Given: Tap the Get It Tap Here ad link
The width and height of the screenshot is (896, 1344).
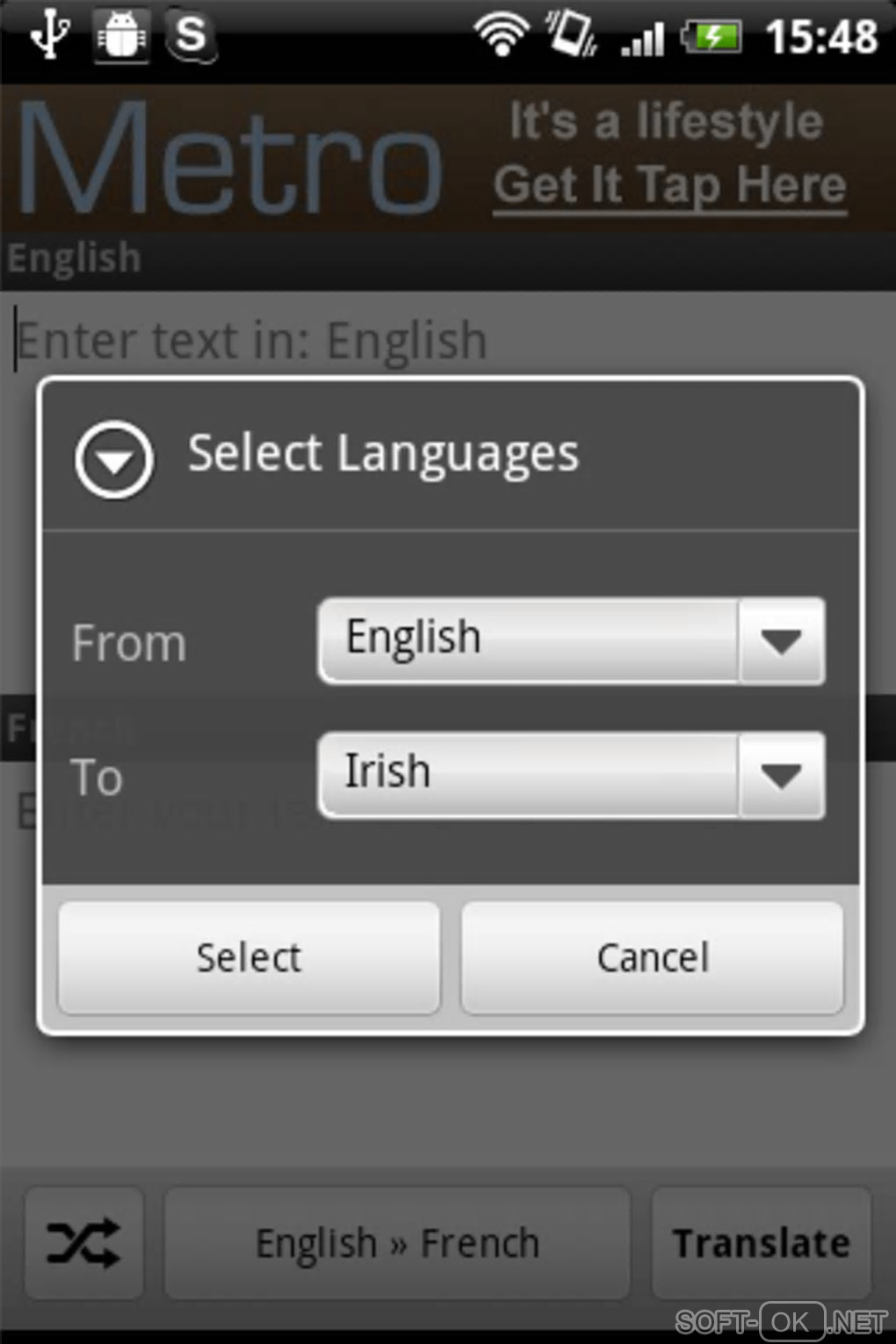Looking at the screenshot, I should [x=669, y=186].
